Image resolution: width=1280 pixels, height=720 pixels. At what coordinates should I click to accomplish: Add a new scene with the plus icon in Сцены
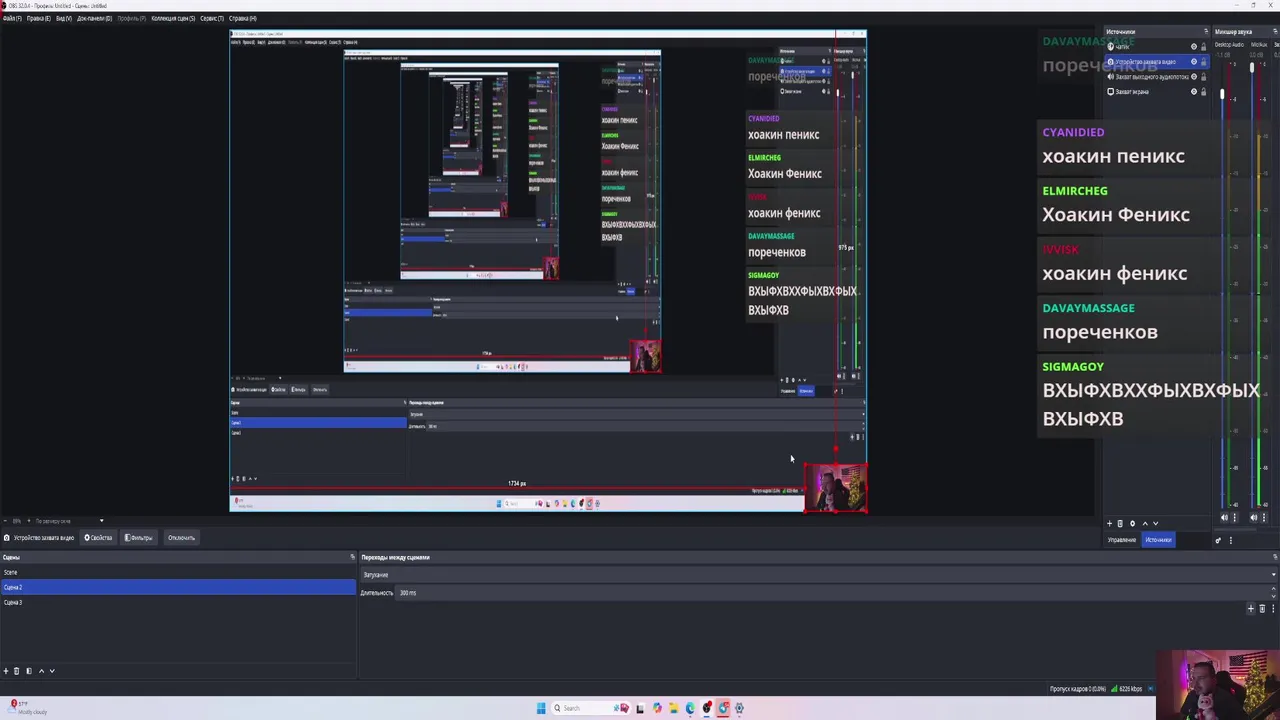[5, 671]
